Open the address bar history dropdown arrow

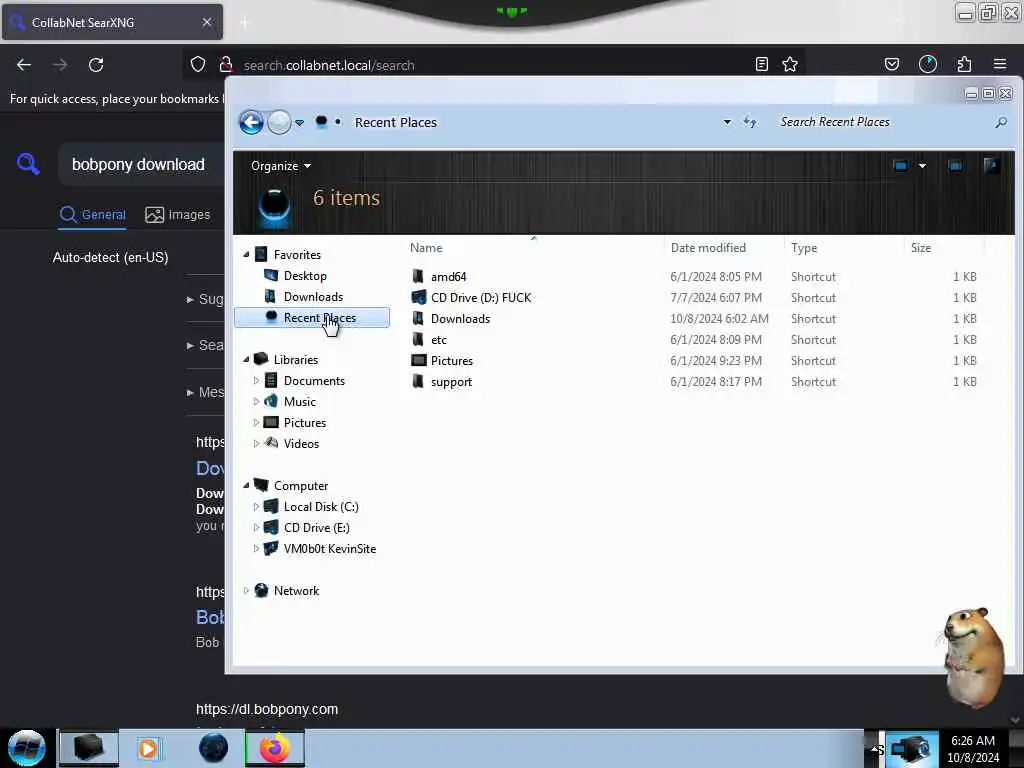point(727,122)
